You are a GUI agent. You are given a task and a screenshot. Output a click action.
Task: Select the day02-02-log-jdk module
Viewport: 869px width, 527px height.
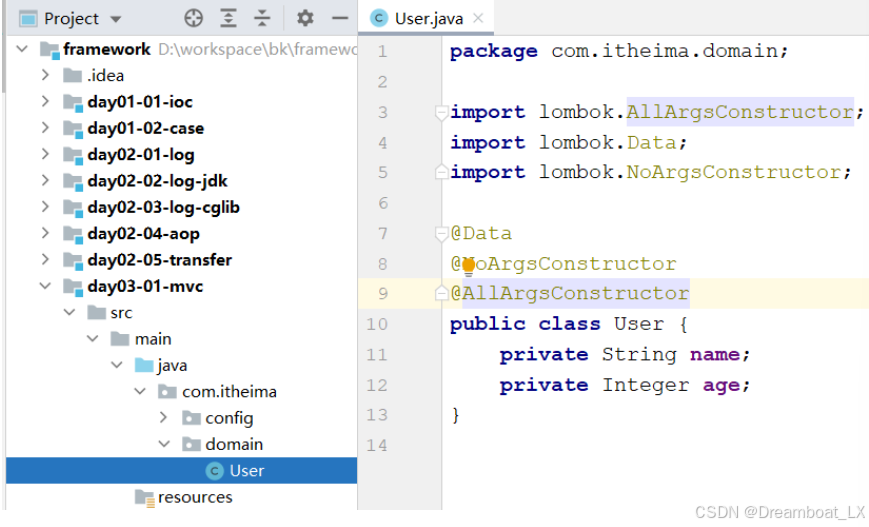coord(157,181)
